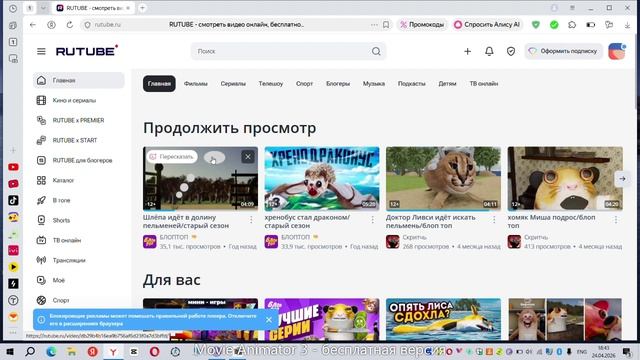
Task: Click the Кино и сериалы sidebar item
Action: (x=78, y=100)
